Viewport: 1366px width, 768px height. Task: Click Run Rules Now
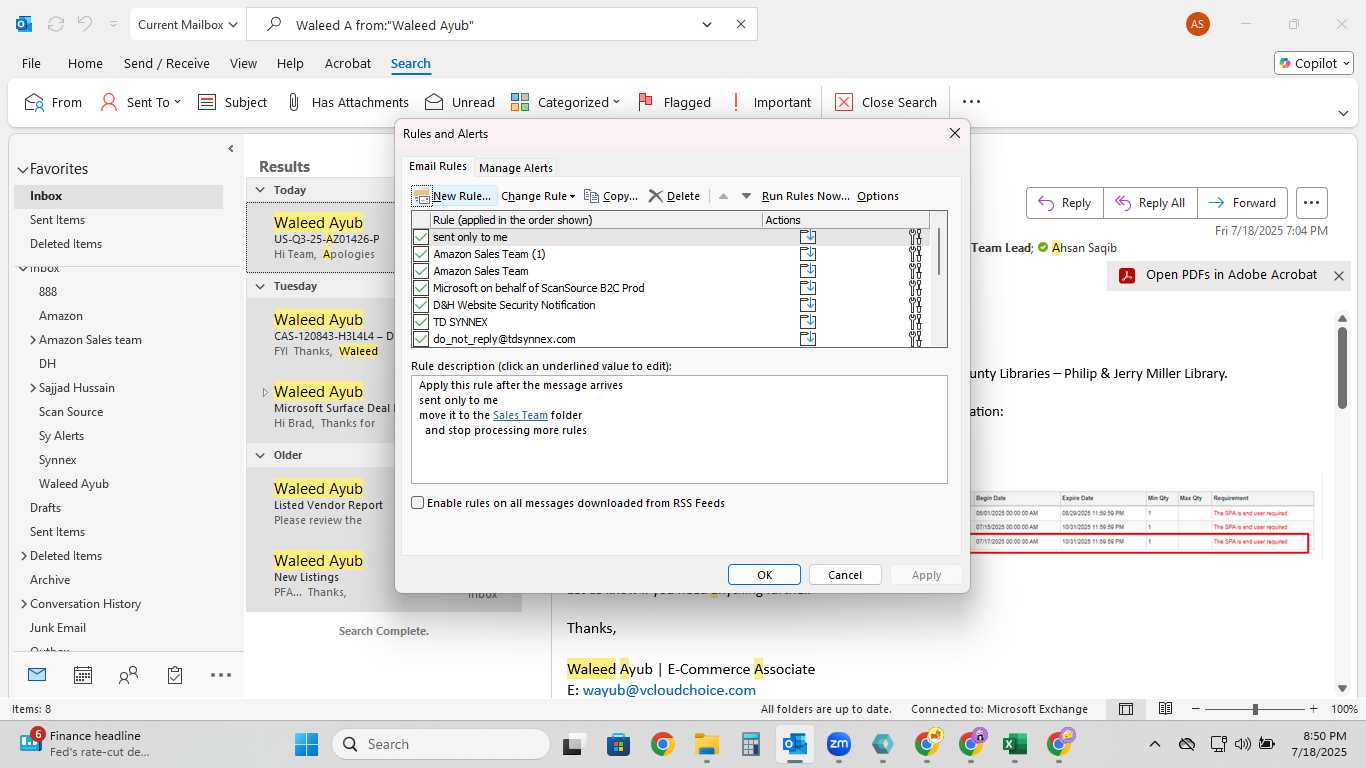(806, 196)
